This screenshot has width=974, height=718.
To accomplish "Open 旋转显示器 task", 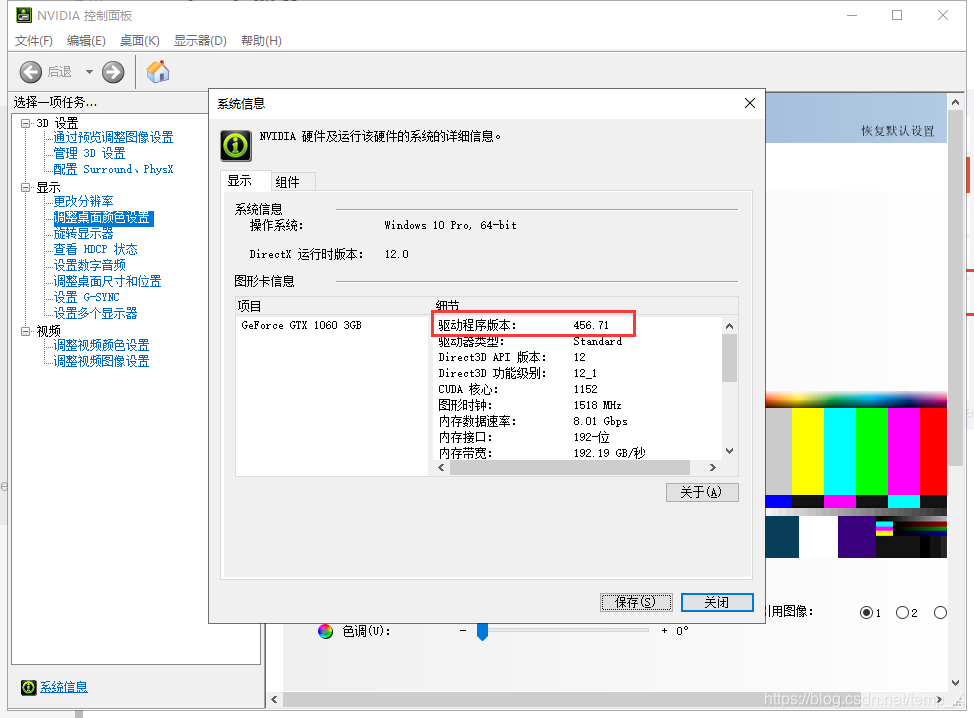I will coord(83,234).
